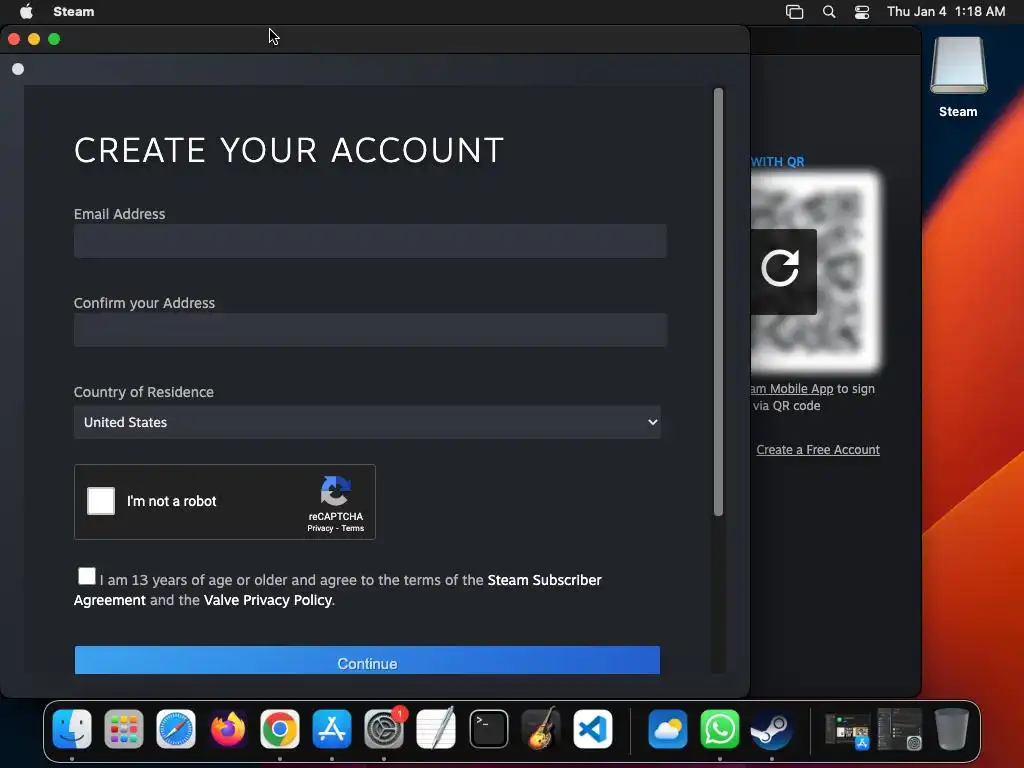Viewport: 1024px width, 768px height.
Task: Click Stage Manager icon in menu bar
Action: coord(795,12)
